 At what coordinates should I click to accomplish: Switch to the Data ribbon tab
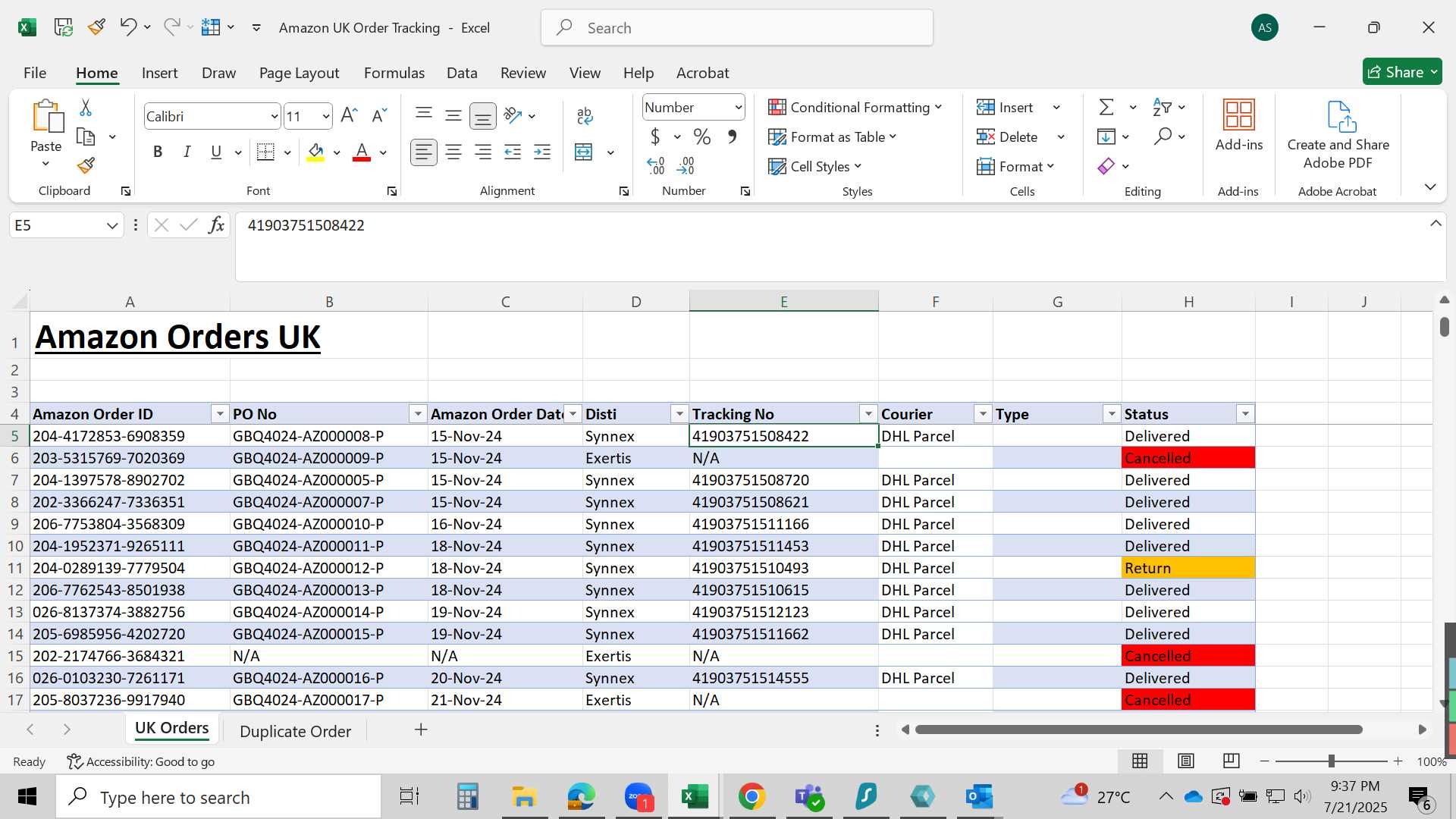462,73
